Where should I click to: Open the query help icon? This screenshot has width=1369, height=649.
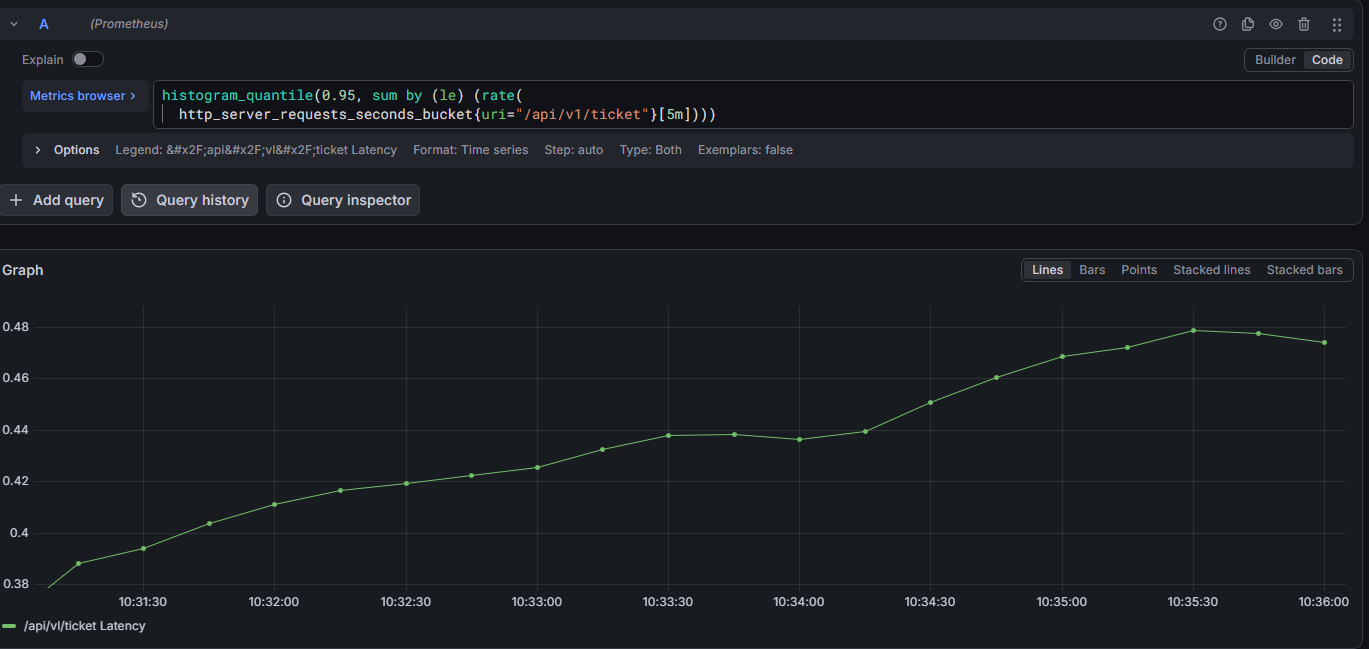point(1220,24)
